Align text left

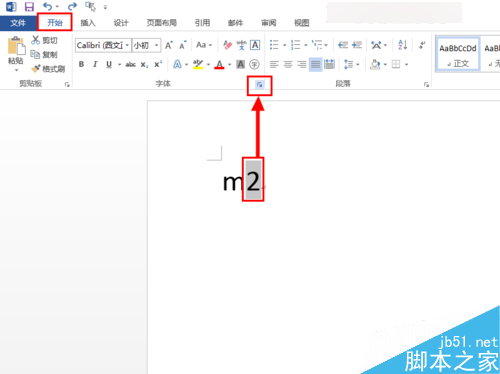pyautogui.click(x=274, y=64)
